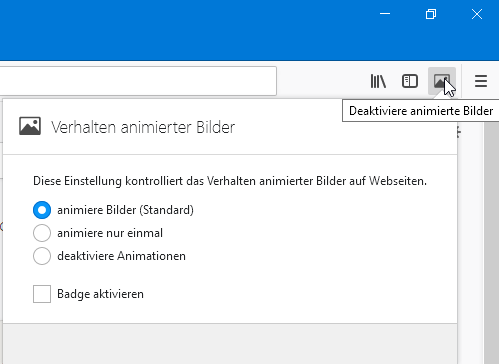Screen dimensions: 499x364
Task: Select 'deaktiviere Animationen' radio option
Action: [42, 256]
